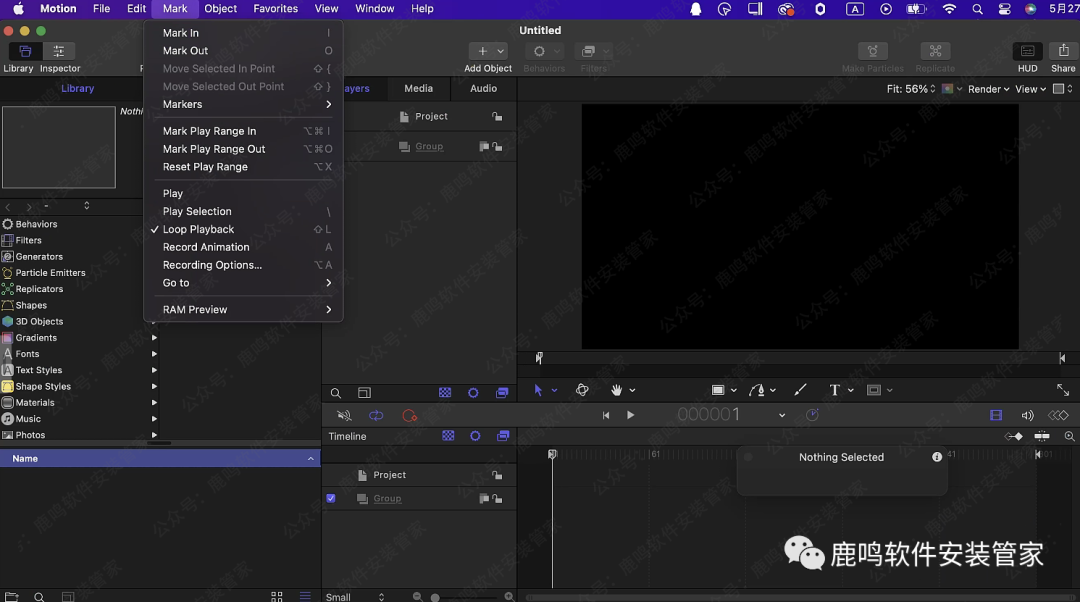Open the Render dropdown menu

point(988,89)
